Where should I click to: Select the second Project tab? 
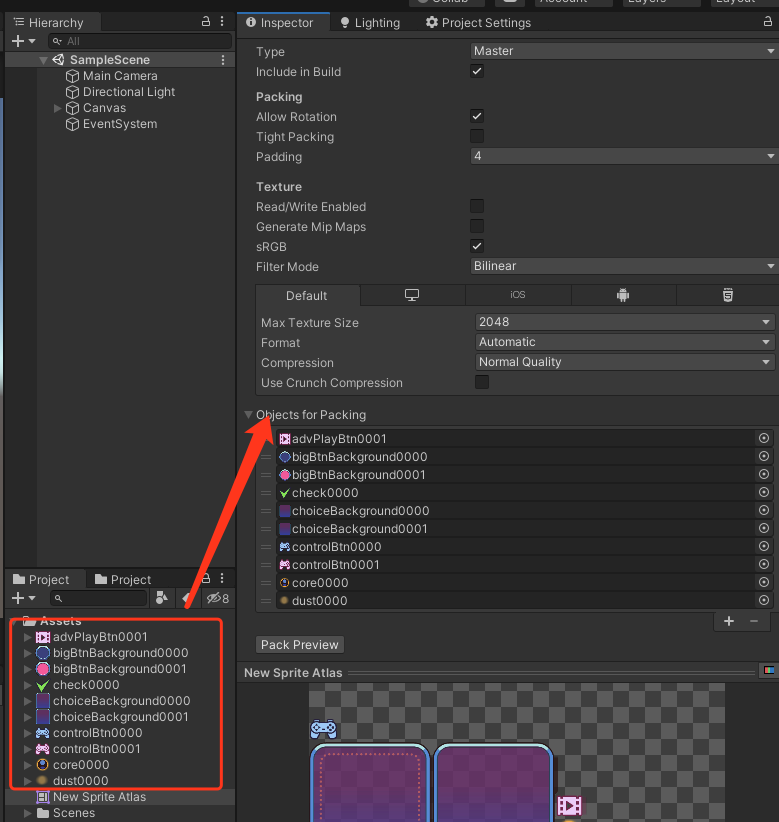123,579
